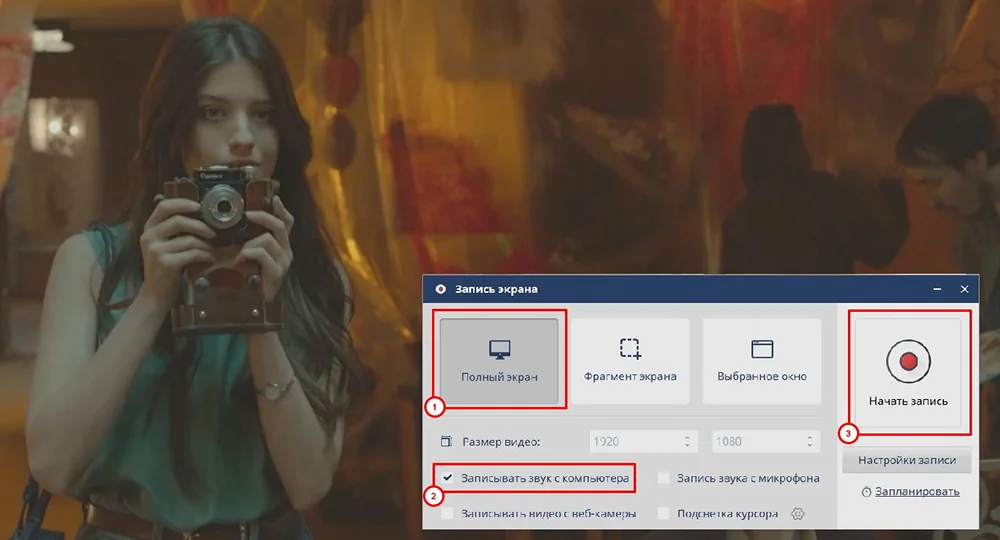Close the Запись экрана dialog
Screen dimensions: 1000x540
964,289
